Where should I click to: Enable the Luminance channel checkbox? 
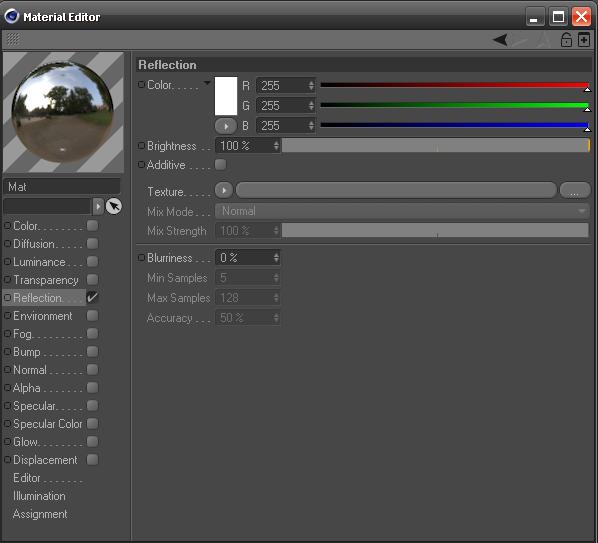92,262
